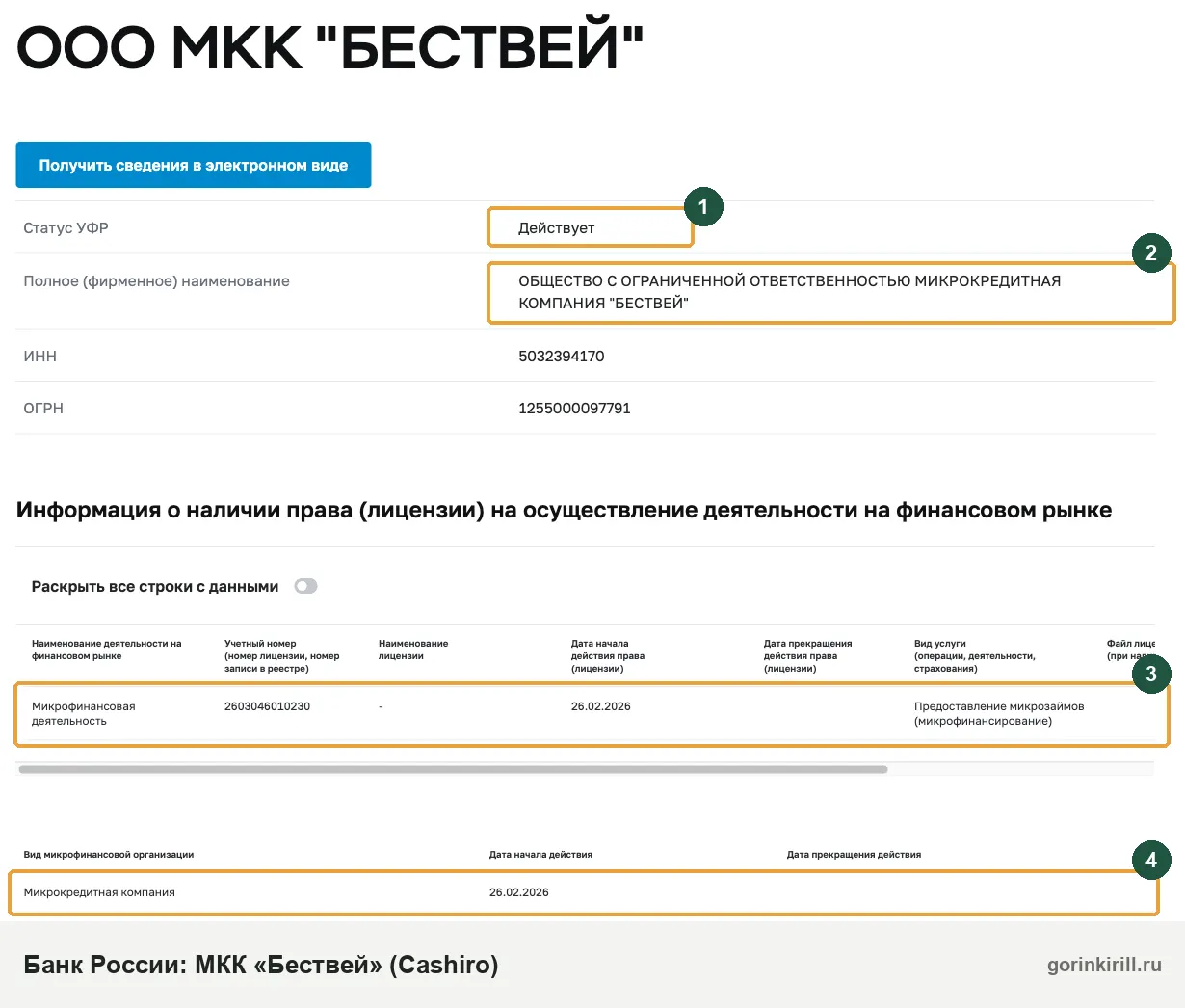
Task: Click column header 'Дата начала действия права'
Action: click(x=608, y=655)
